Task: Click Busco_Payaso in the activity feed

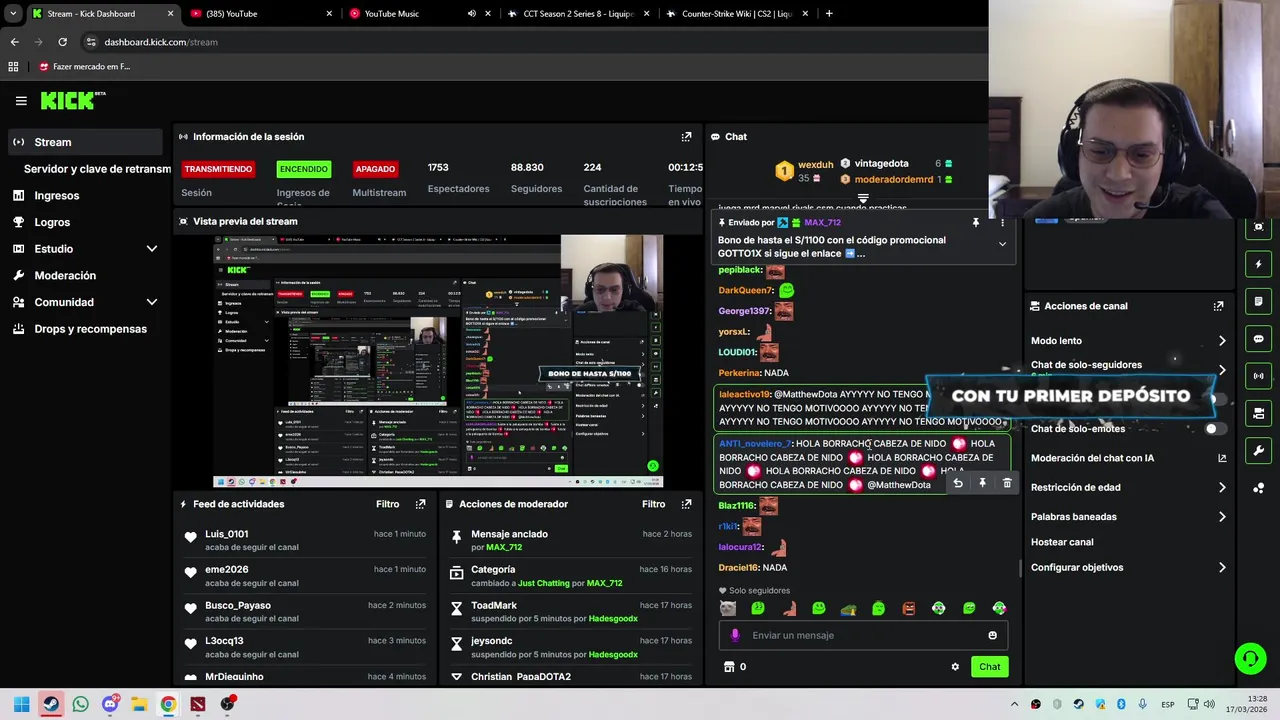Action: coord(238,605)
